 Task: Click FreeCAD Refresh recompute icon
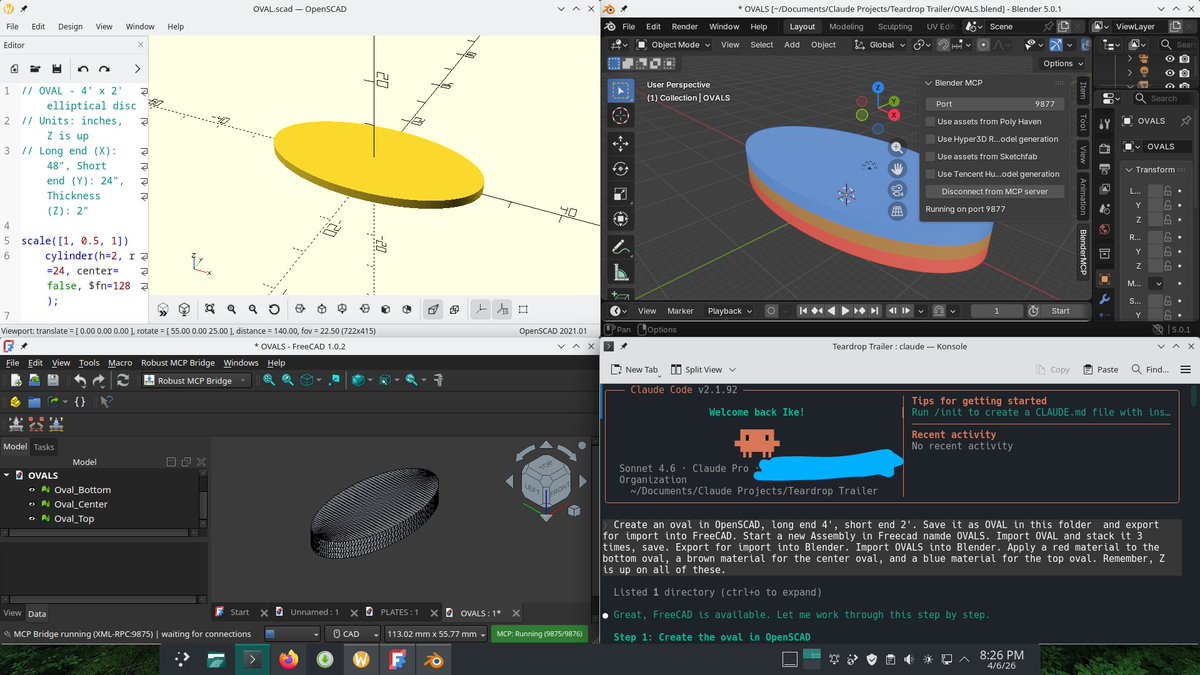click(122, 380)
